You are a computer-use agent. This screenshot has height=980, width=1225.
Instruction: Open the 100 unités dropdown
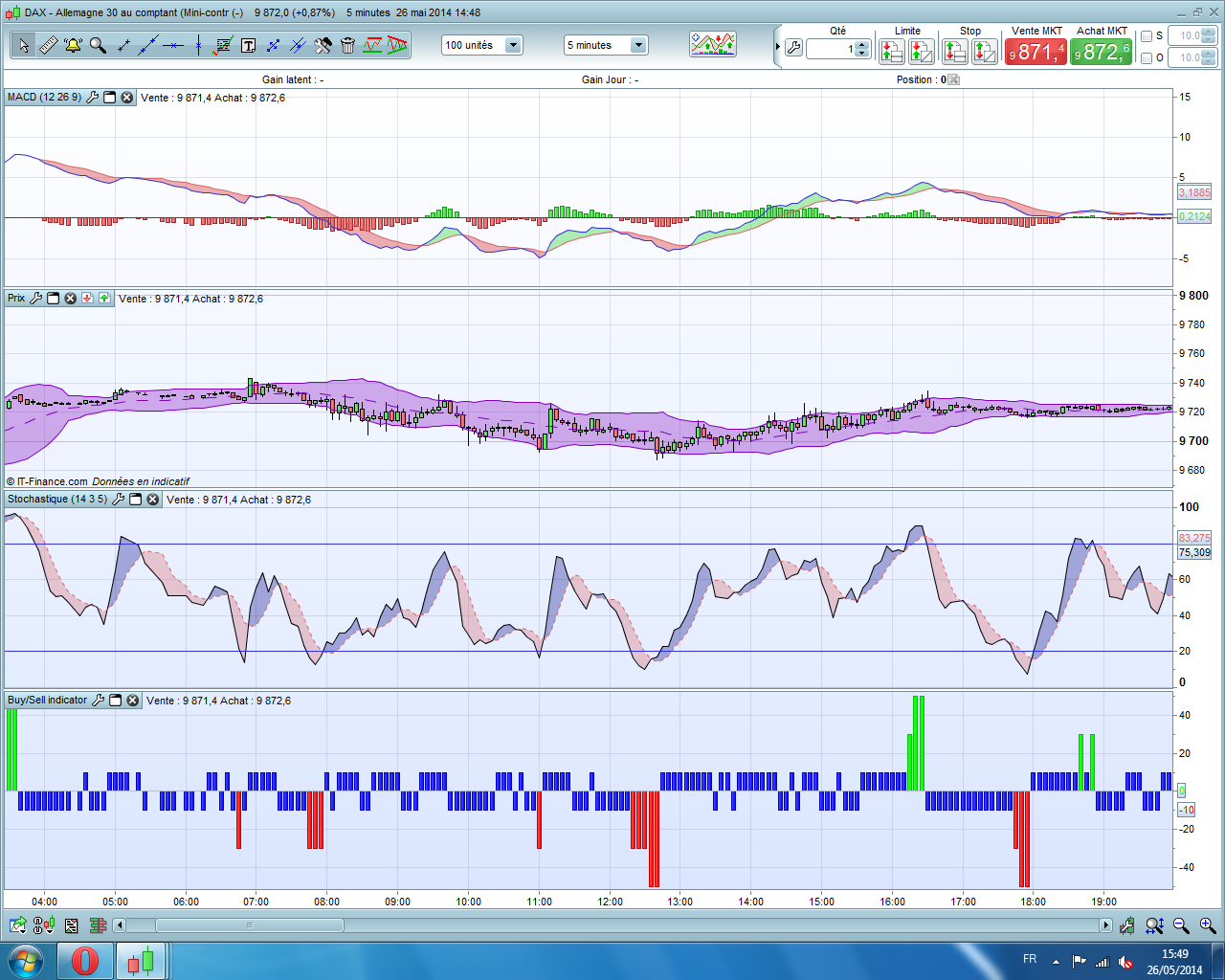click(513, 45)
